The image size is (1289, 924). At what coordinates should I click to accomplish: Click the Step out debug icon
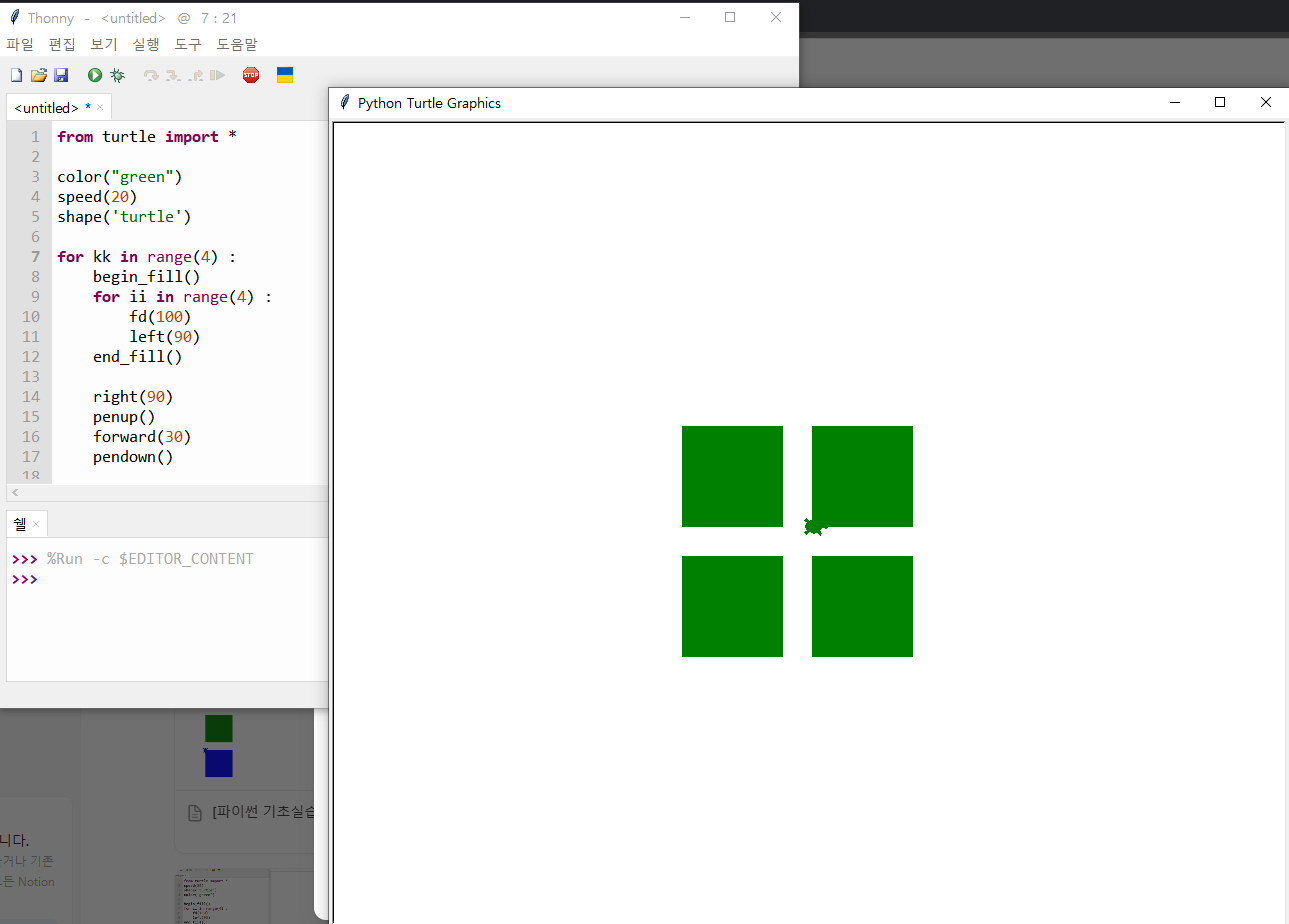195,75
